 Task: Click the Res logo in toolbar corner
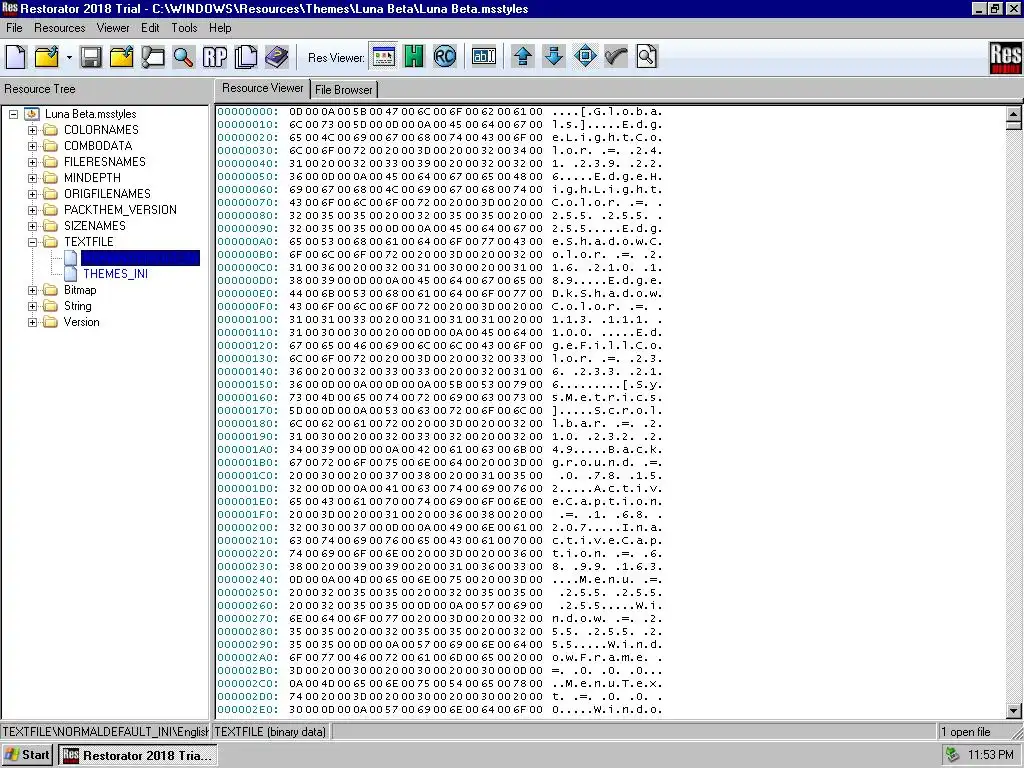pyautogui.click(x=1005, y=57)
